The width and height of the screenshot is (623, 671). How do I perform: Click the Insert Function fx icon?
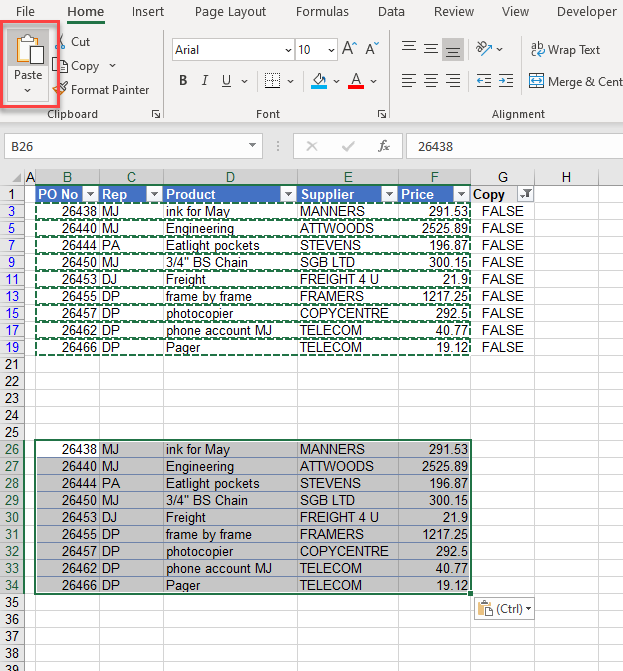point(383,146)
